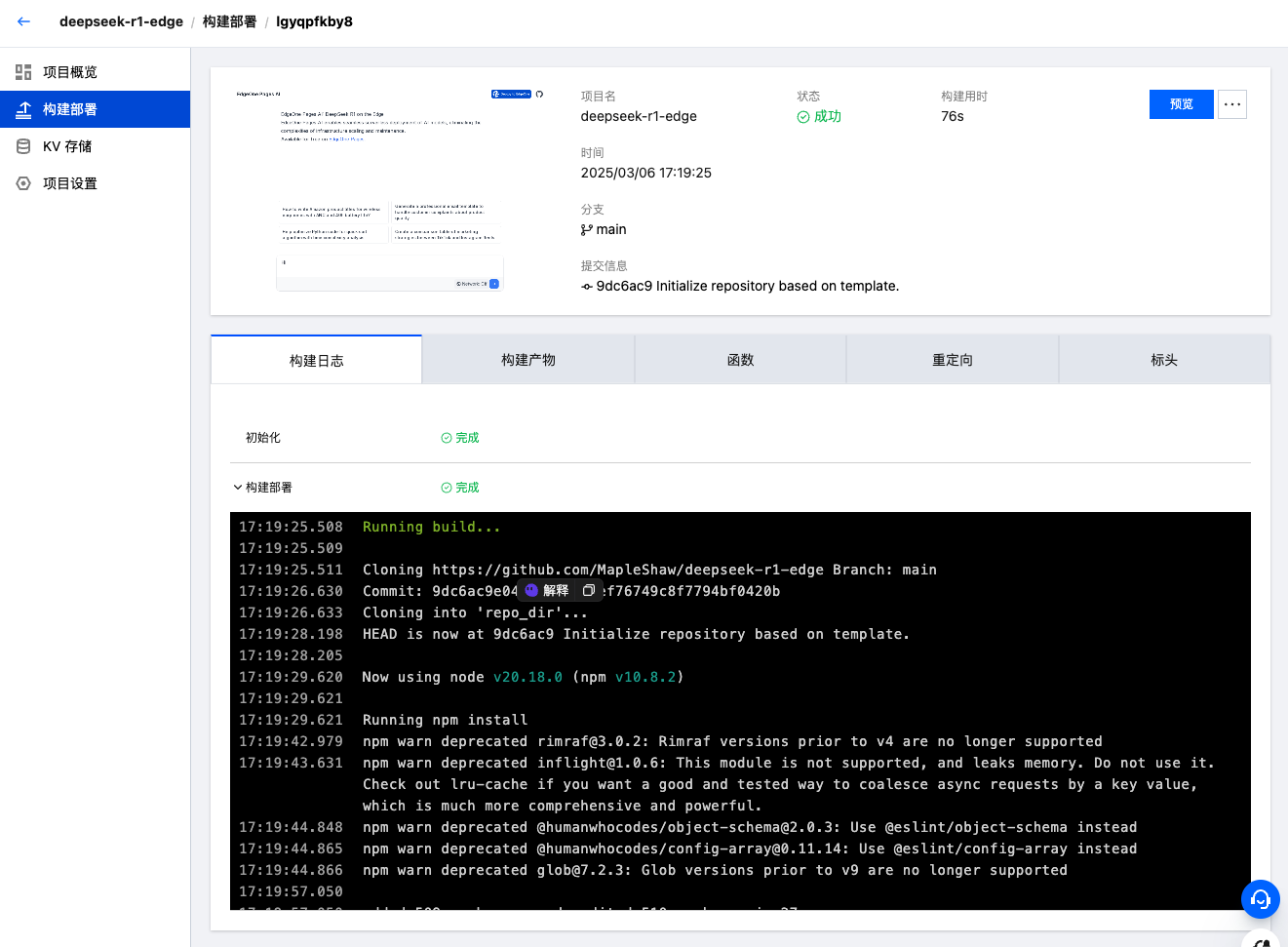Click the site preview thumbnail

point(389,190)
